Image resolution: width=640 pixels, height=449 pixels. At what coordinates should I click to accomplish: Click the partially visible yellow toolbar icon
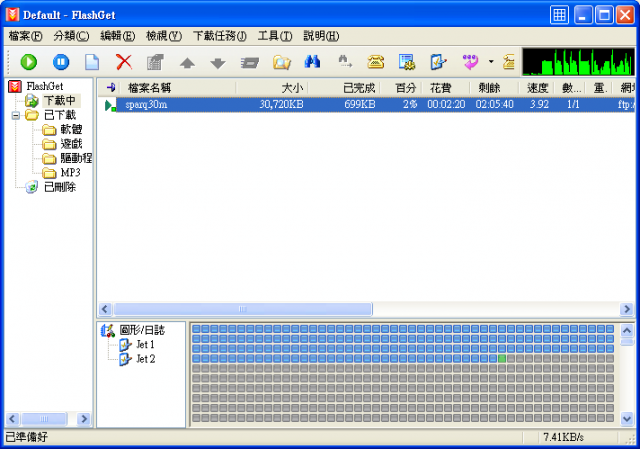509,62
